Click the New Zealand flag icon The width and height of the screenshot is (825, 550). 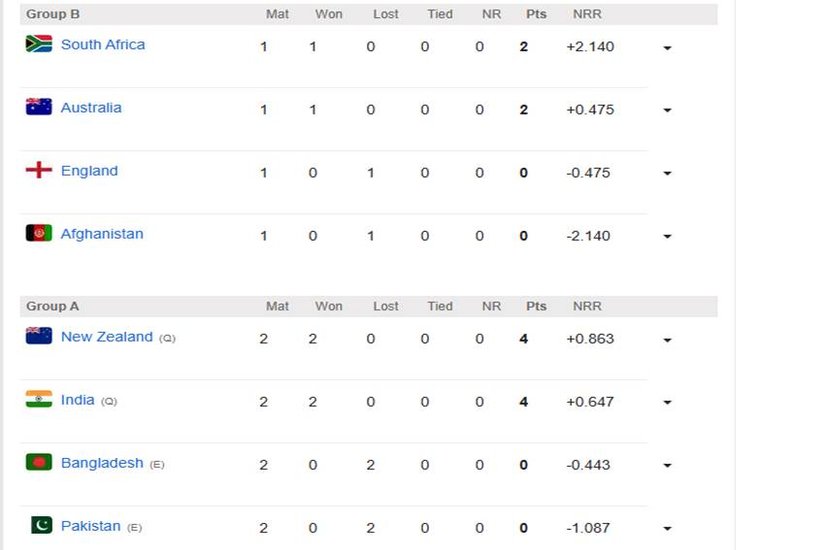tap(39, 336)
